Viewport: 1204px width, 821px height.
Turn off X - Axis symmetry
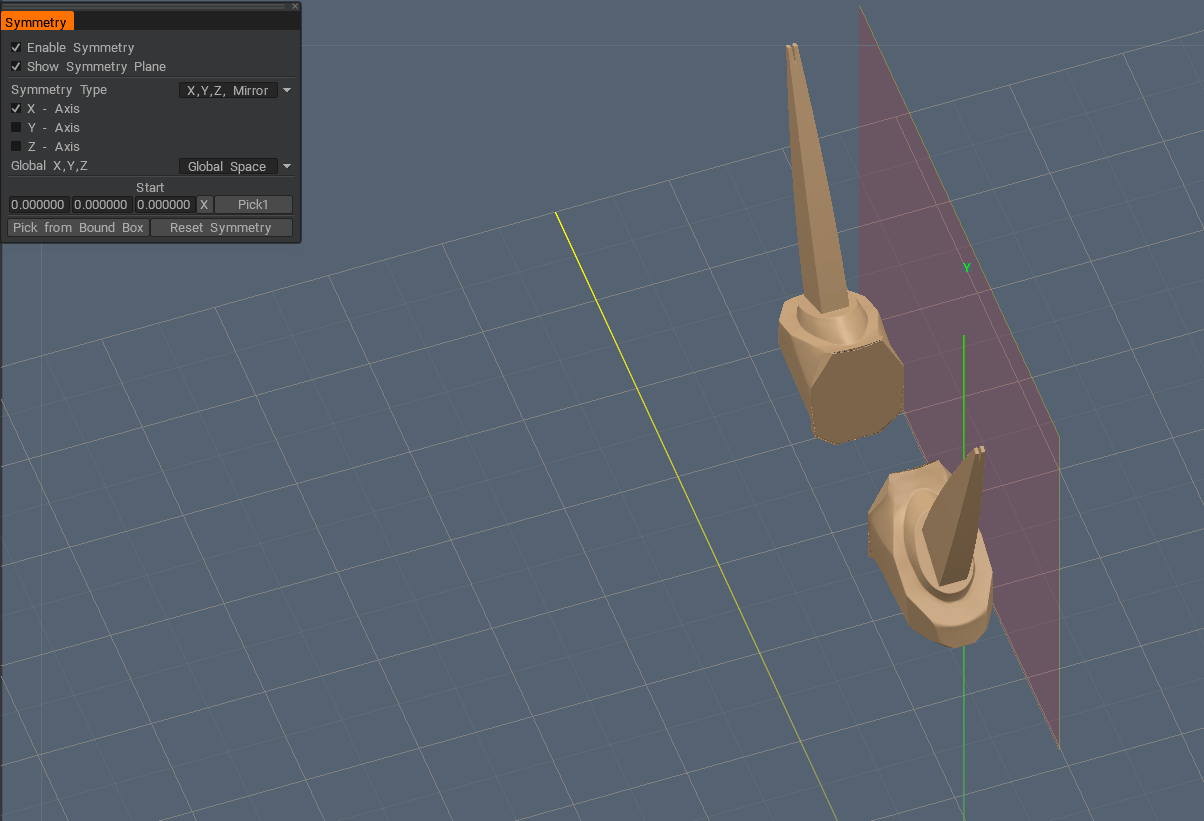pyautogui.click(x=16, y=109)
